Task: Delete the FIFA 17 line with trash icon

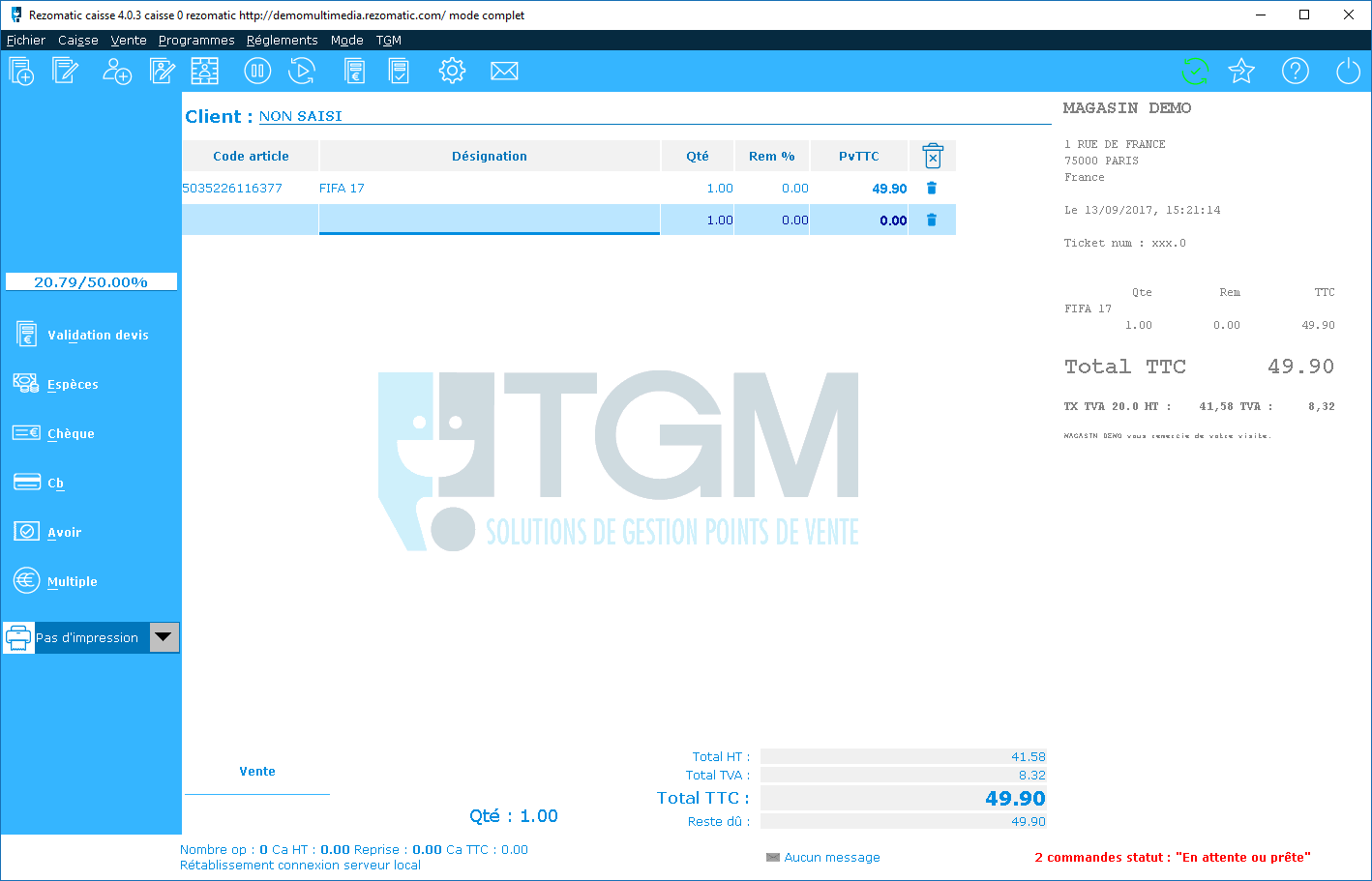Action: pos(932,189)
